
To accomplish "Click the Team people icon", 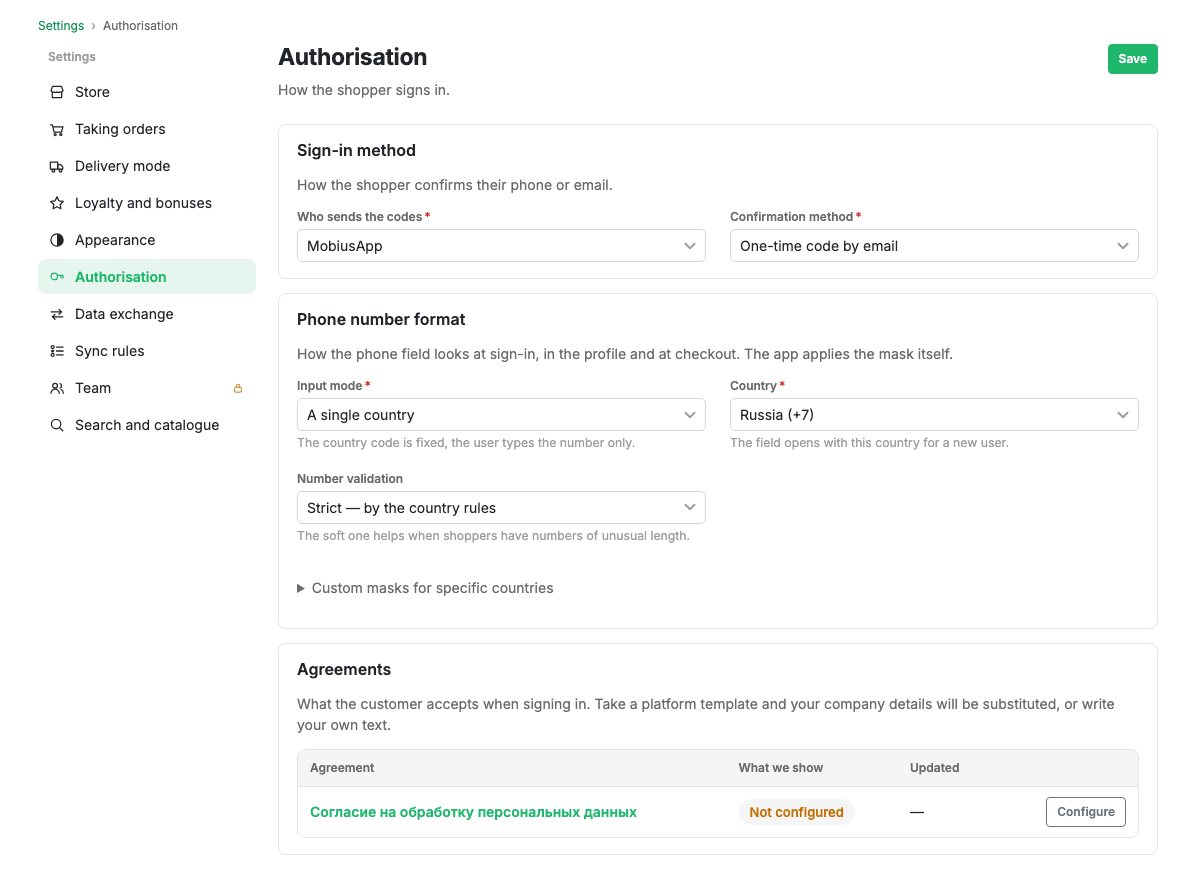I will [57, 388].
